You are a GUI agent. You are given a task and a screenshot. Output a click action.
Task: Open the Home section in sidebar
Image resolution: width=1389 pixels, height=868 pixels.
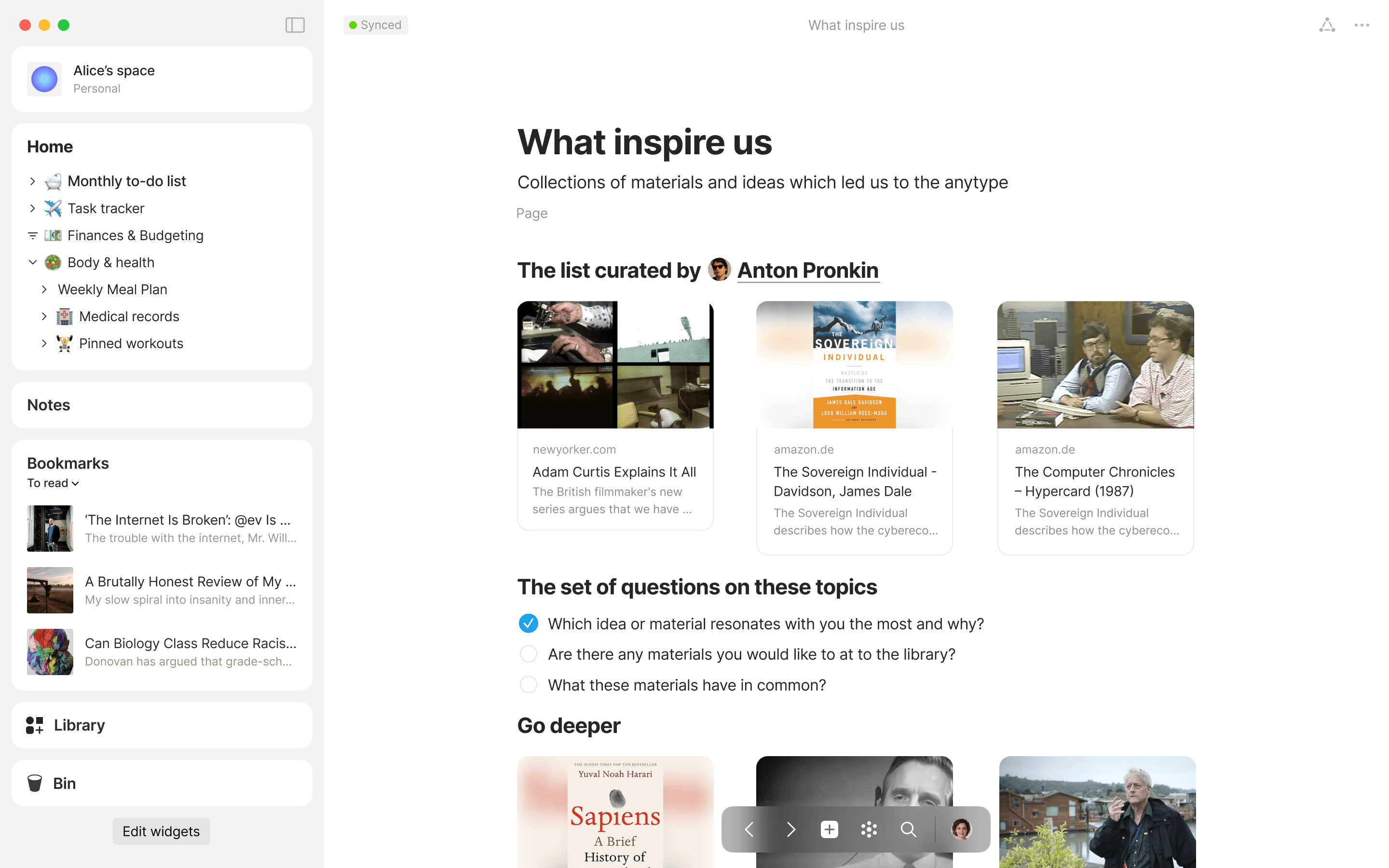tap(50, 146)
